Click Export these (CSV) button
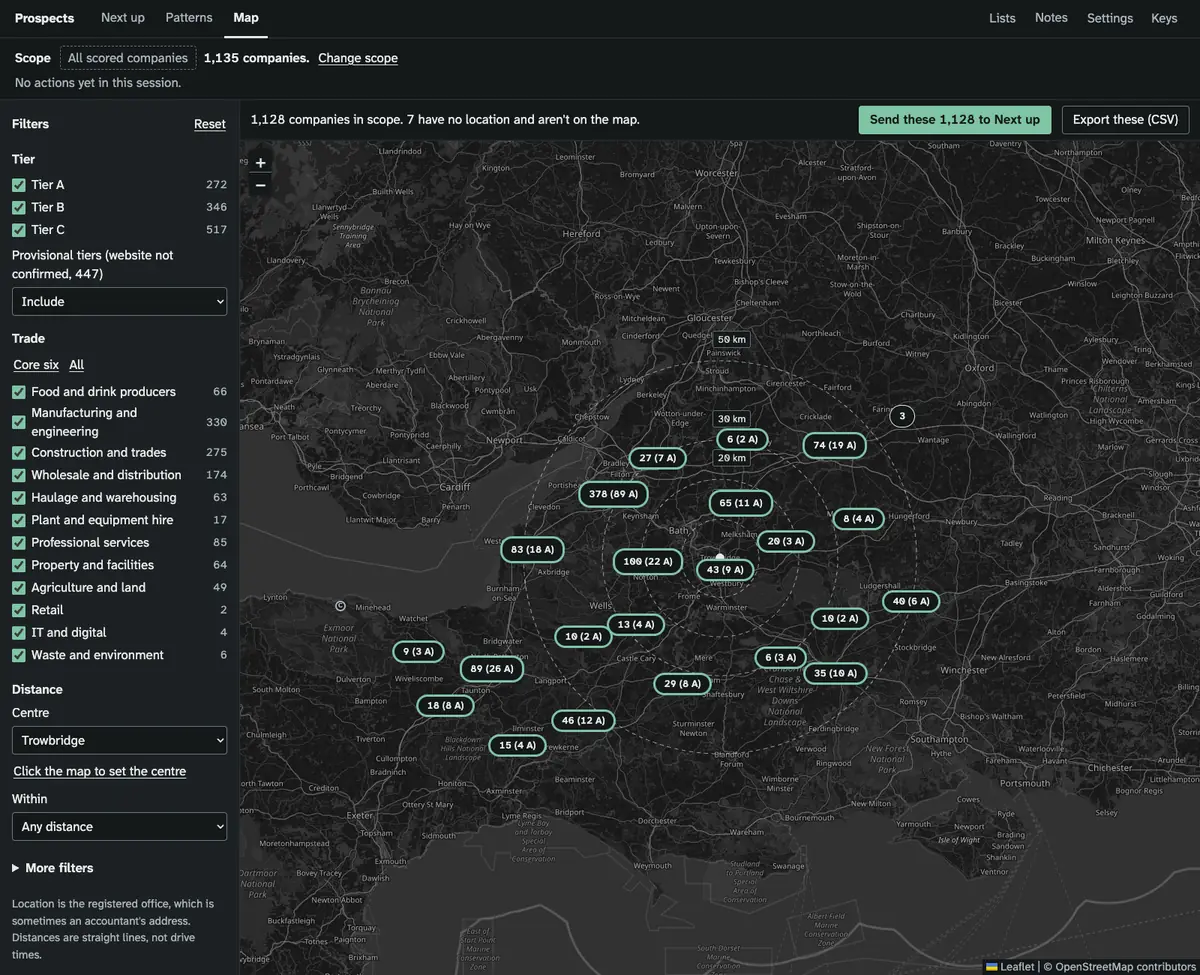Viewport: 1200px width, 975px height. coord(1126,120)
